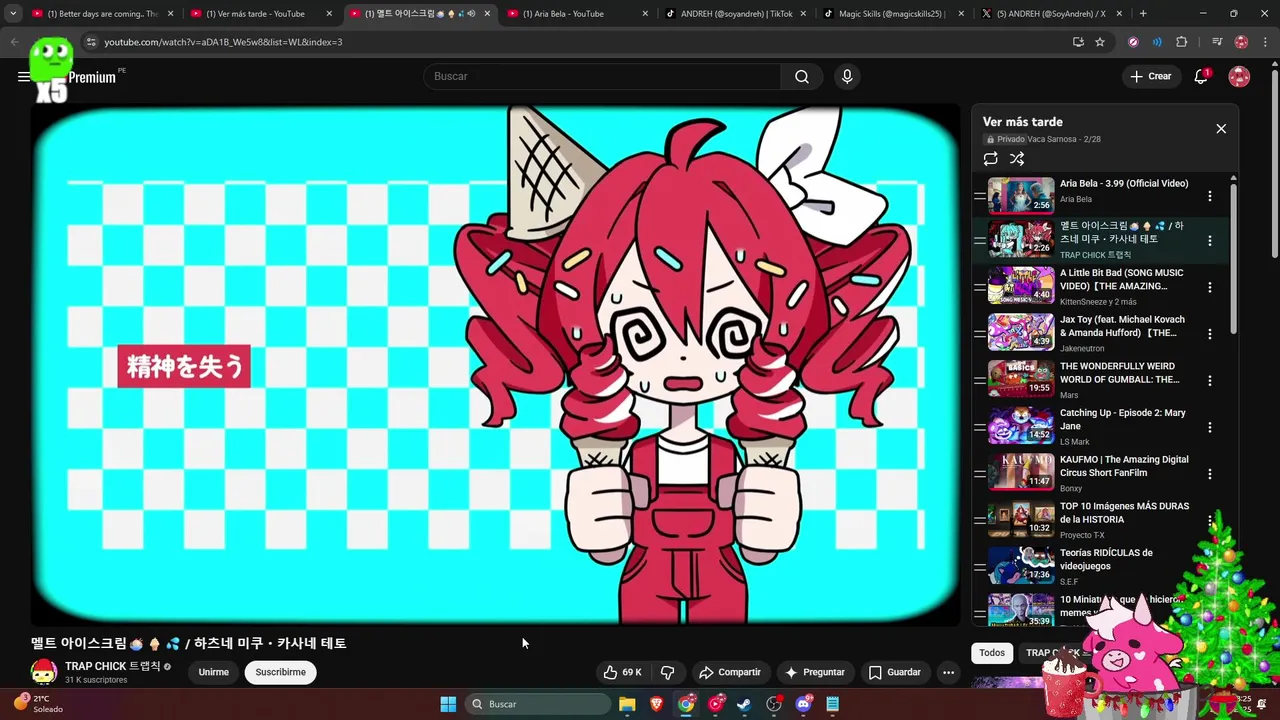Viewport: 1280px width, 720px height.
Task: Switch to Magic Skills TikTok tab
Action: [893, 14]
